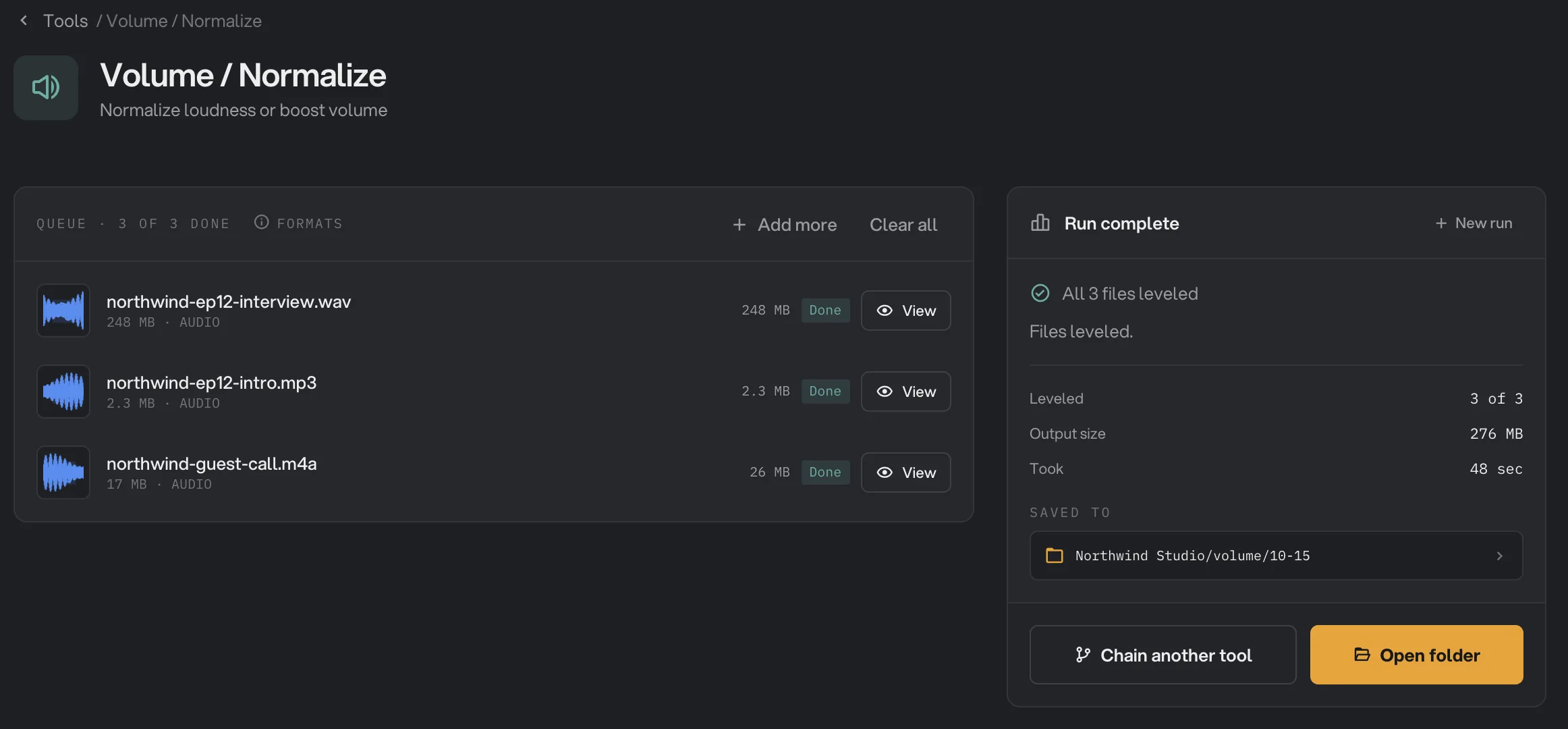Viewport: 1568px width, 729px height.
Task: Click the queue status 3 of 3 done
Action: pyautogui.click(x=133, y=223)
